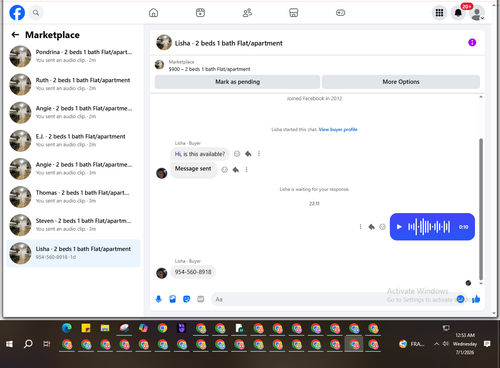
Task: Open more menu for 'Message sent'
Action: pos(247,170)
